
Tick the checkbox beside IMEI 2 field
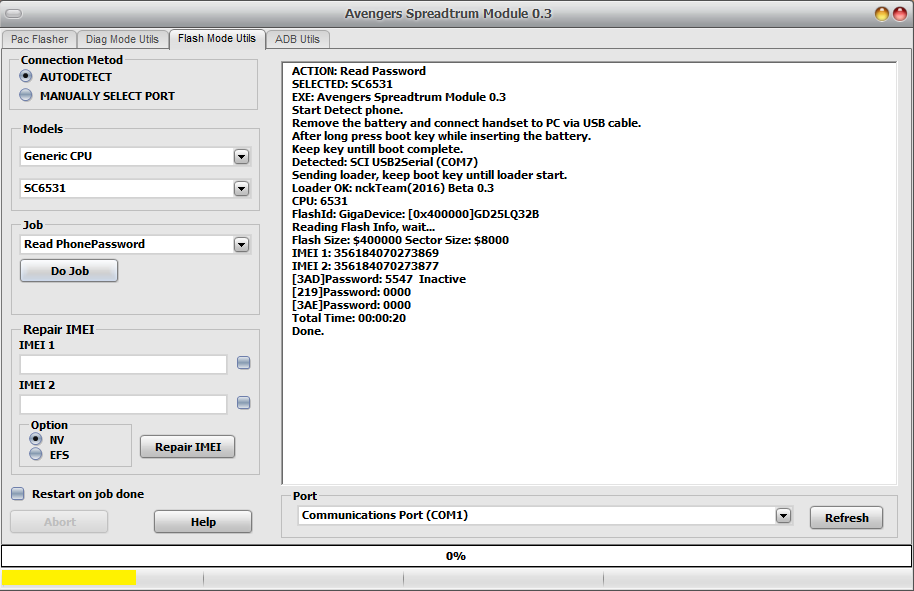(244, 403)
